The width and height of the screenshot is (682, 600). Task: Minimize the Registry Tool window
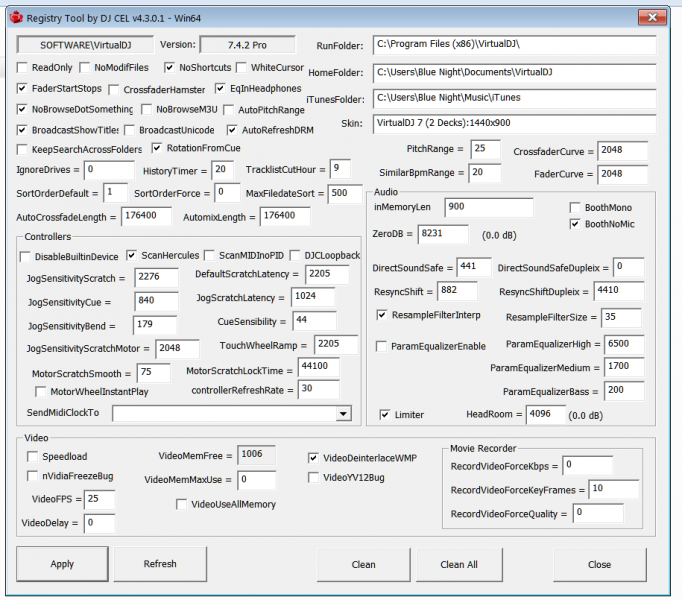coord(597,18)
